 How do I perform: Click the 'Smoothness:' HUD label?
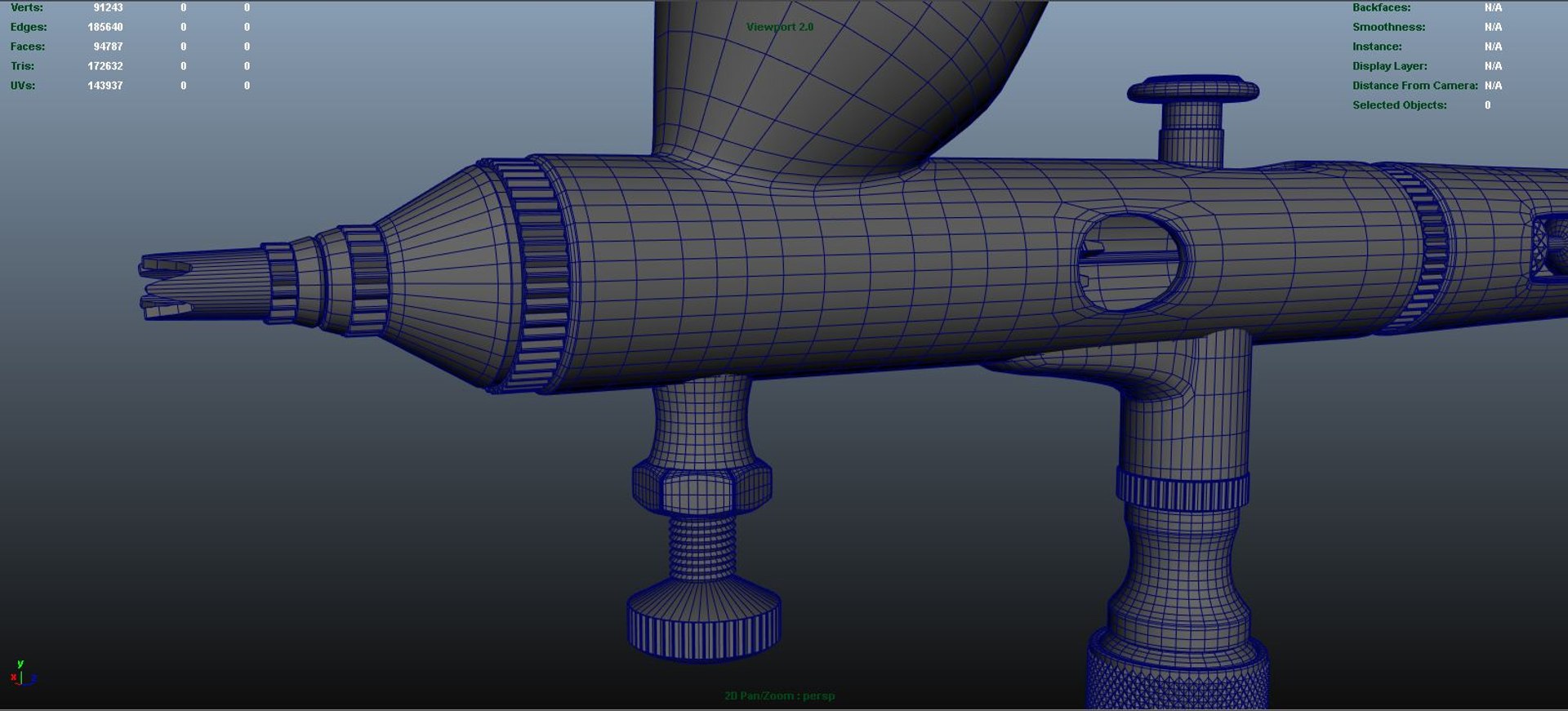pyautogui.click(x=1388, y=27)
